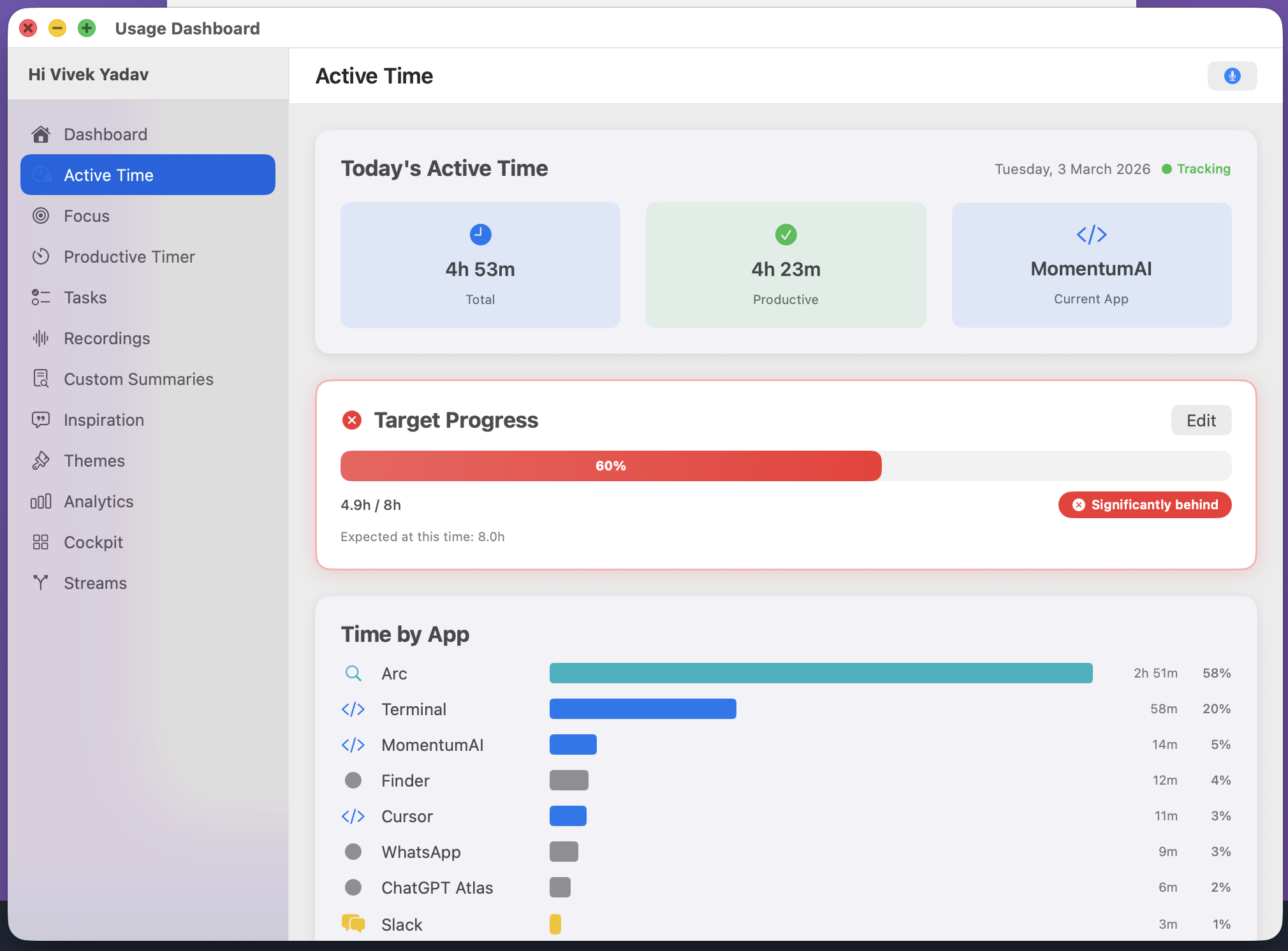Click the Slack icon in Time by App
The image size is (1288, 951).
tap(353, 923)
